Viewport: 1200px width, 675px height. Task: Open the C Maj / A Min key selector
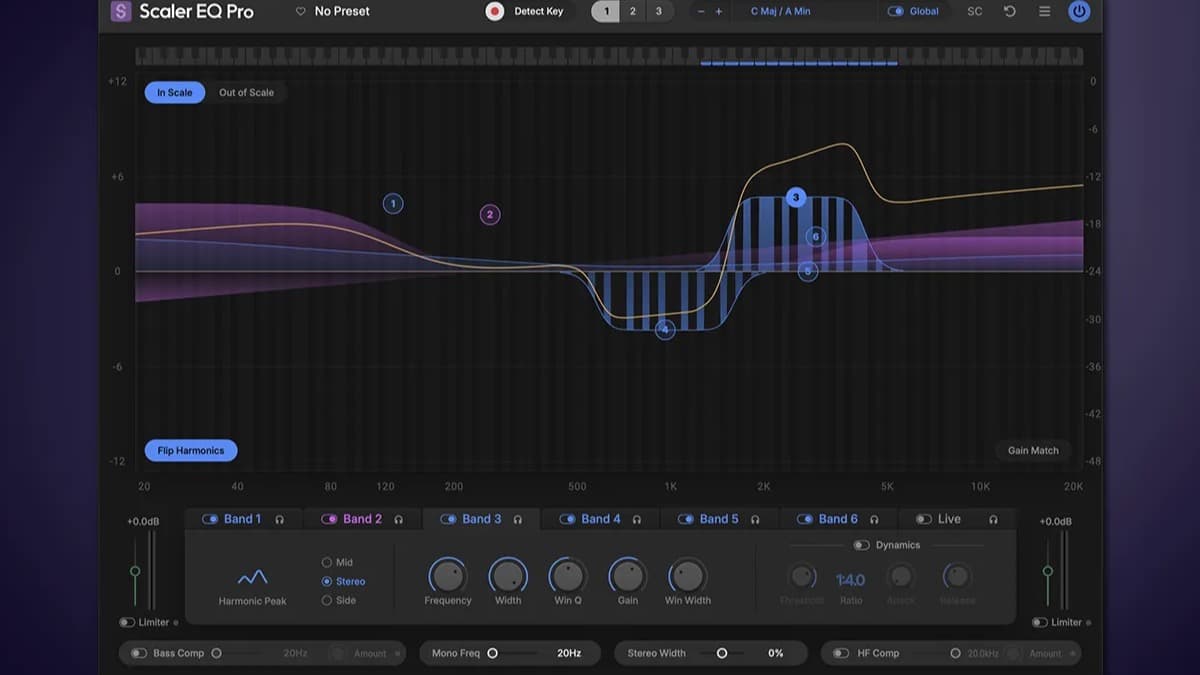[781, 12]
